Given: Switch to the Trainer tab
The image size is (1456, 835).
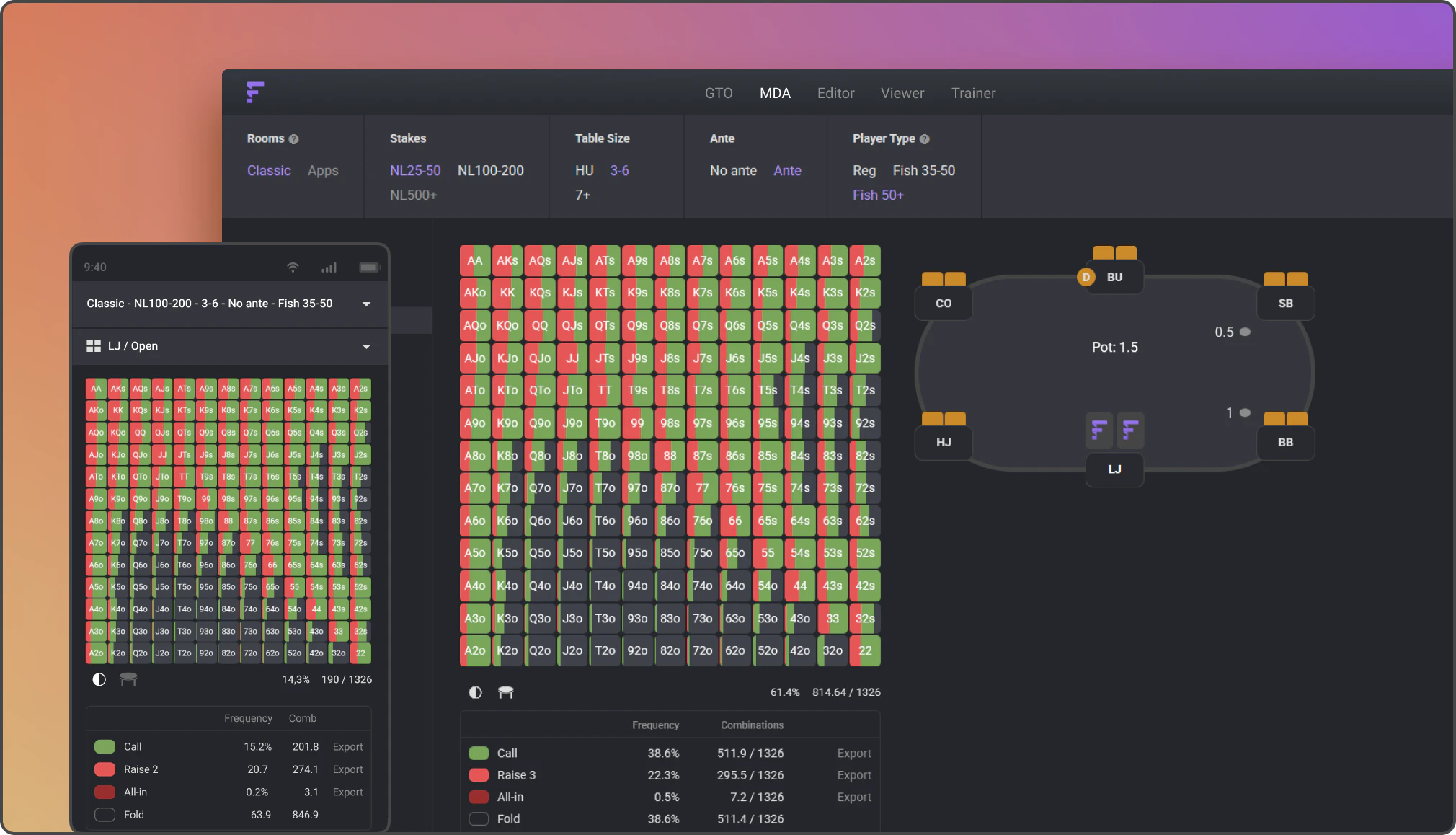Looking at the screenshot, I should click(974, 93).
